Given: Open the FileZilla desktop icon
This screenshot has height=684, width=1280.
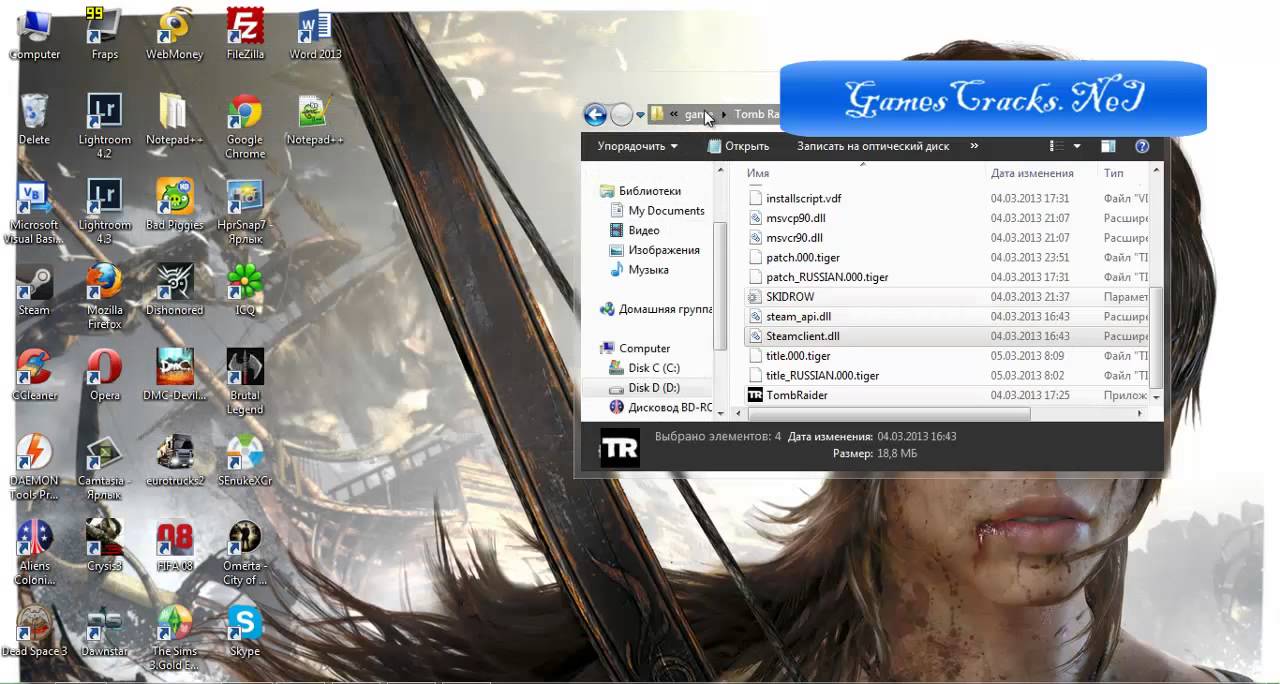Looking at the screenshot, I should pos(245,34).
